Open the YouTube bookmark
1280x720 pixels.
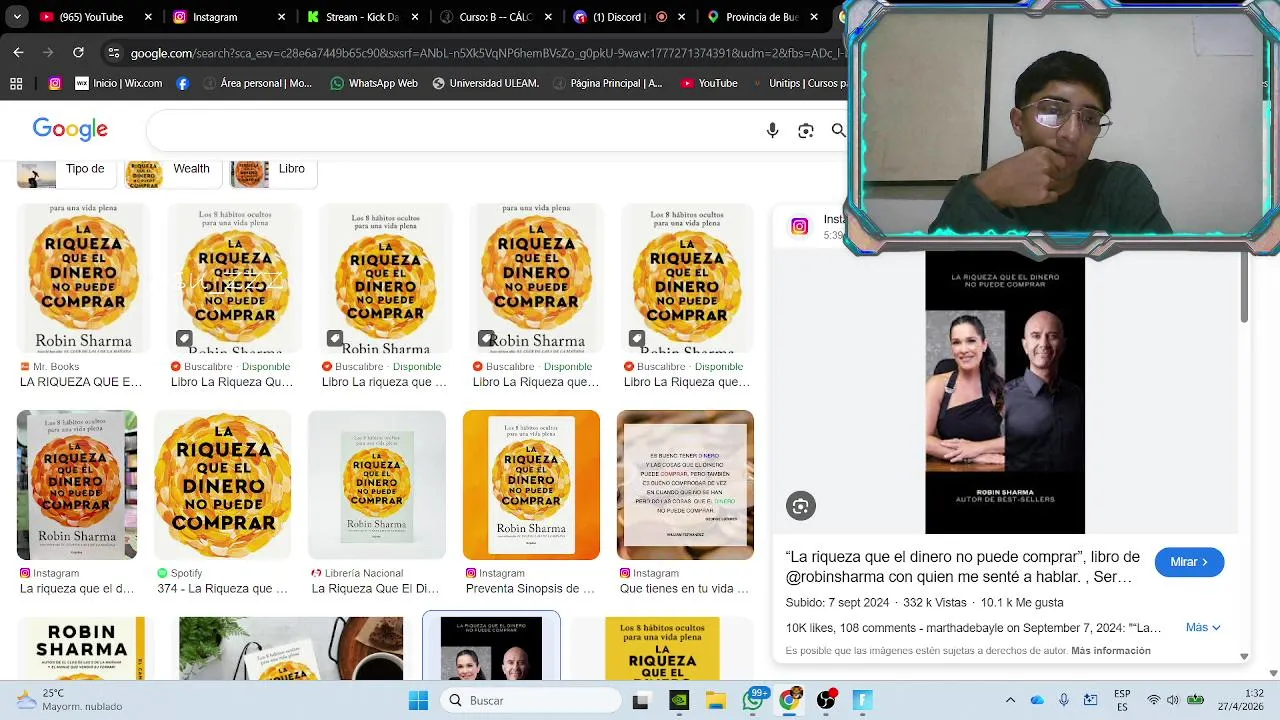pyautogui.click(x=709, y=83)
